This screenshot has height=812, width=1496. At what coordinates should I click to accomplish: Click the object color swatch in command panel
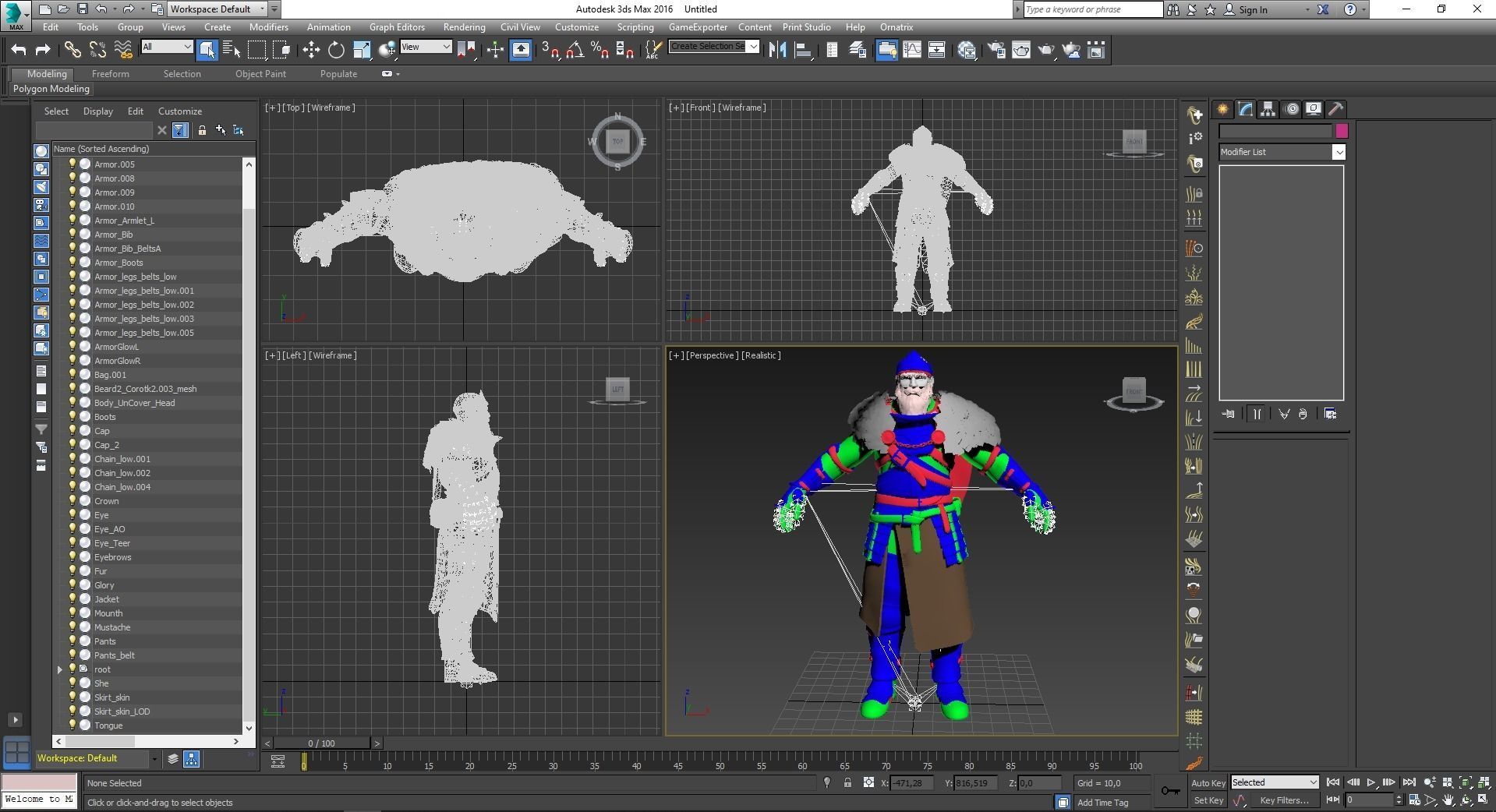(1342, 131)
